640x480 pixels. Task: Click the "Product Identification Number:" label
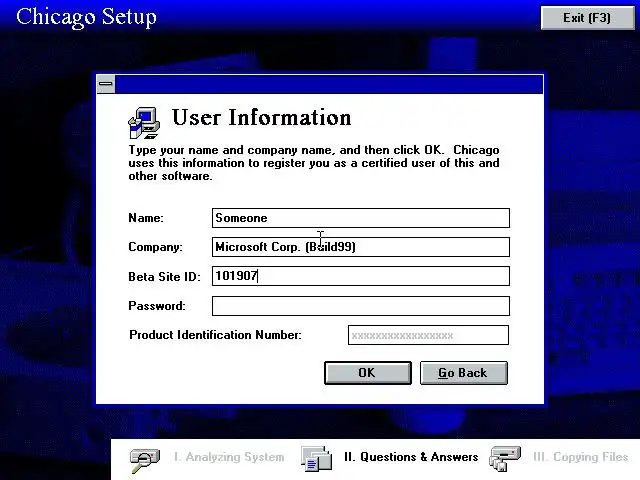tap(215, 335)
